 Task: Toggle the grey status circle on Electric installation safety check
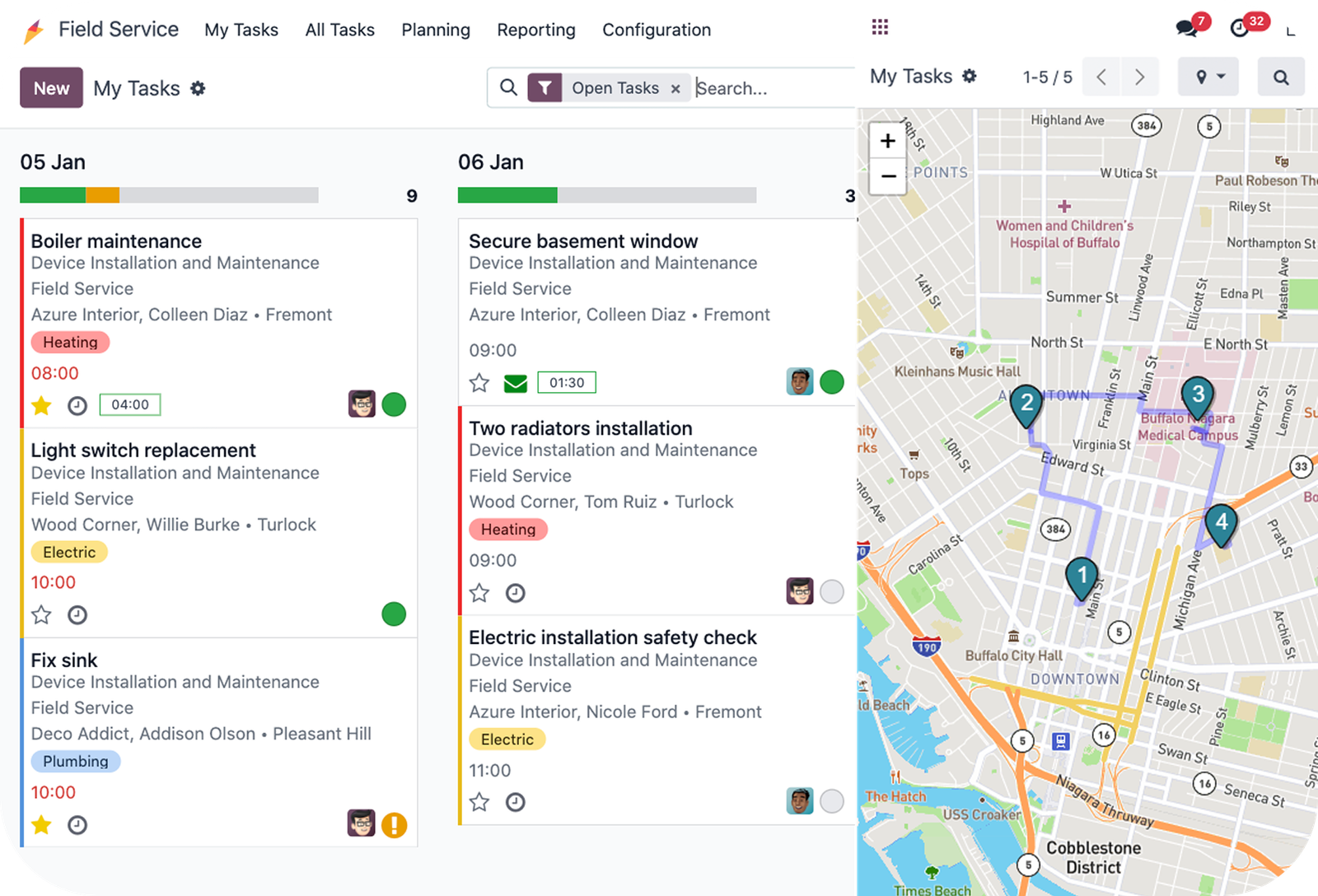832,801
